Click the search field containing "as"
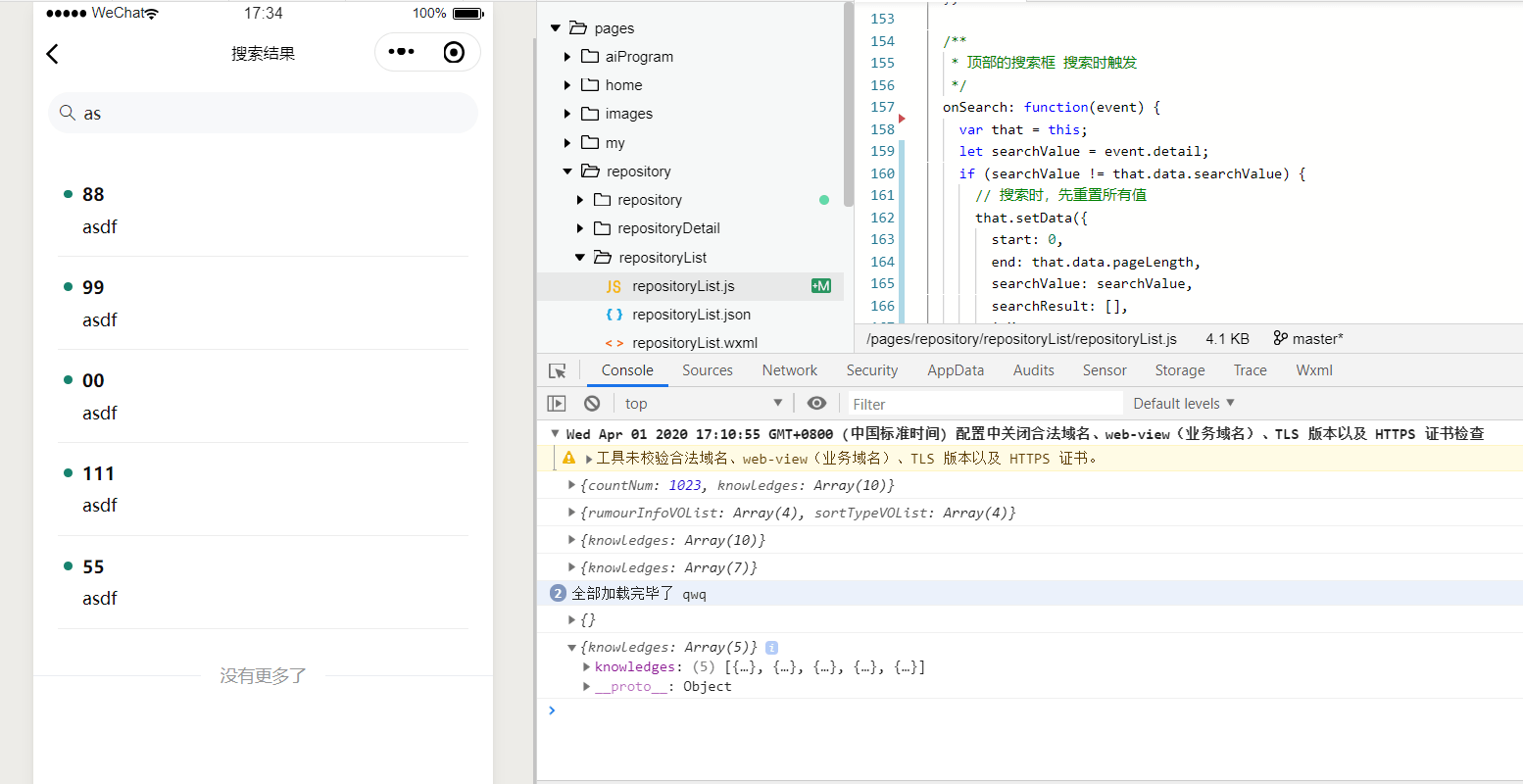This screenshot has height=784, width=1523. click(263, 113)
